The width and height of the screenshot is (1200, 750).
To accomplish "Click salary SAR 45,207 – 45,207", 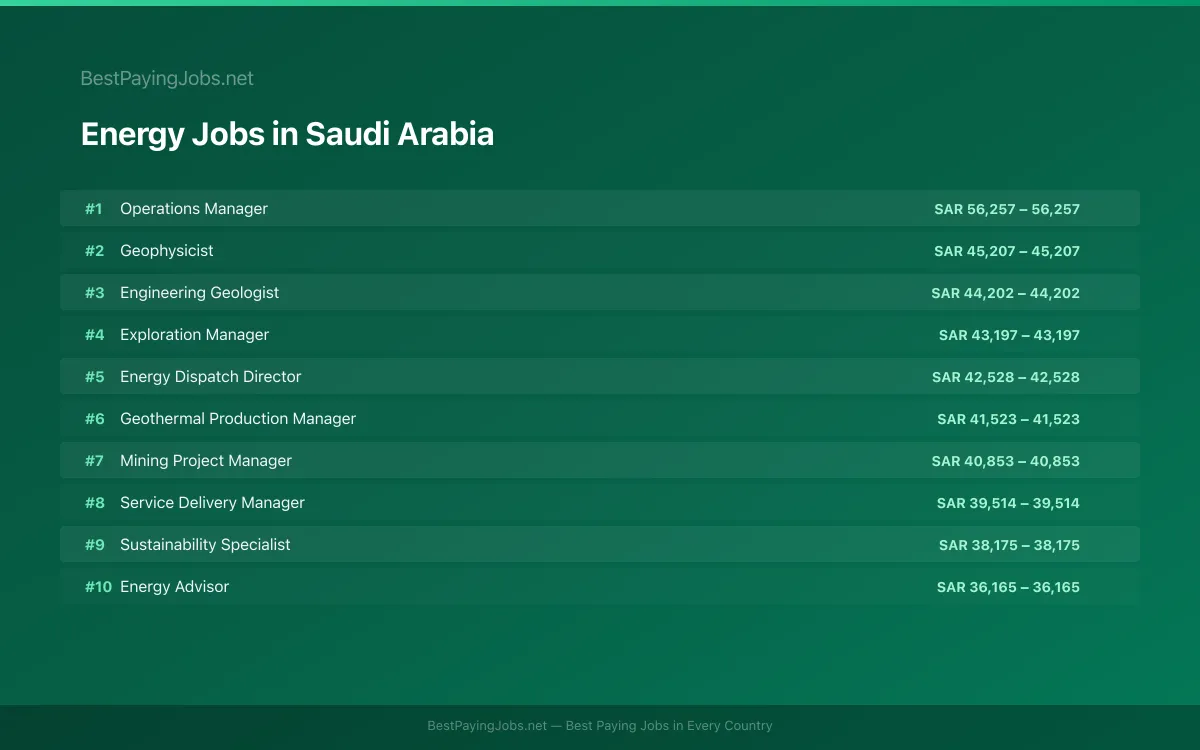I will (x=1007, y=251).
